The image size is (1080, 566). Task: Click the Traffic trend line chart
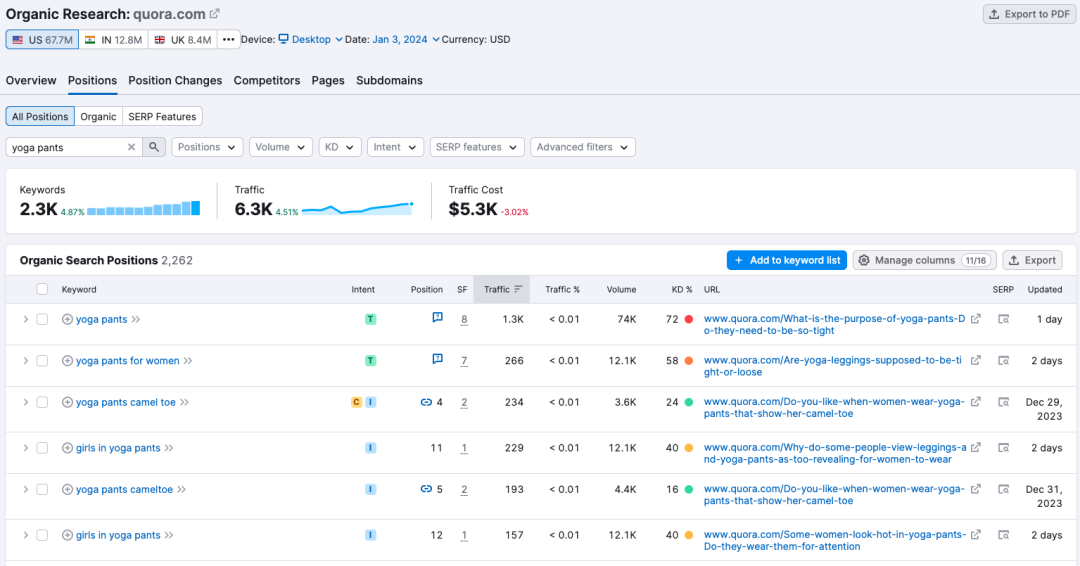coord(357,209)
